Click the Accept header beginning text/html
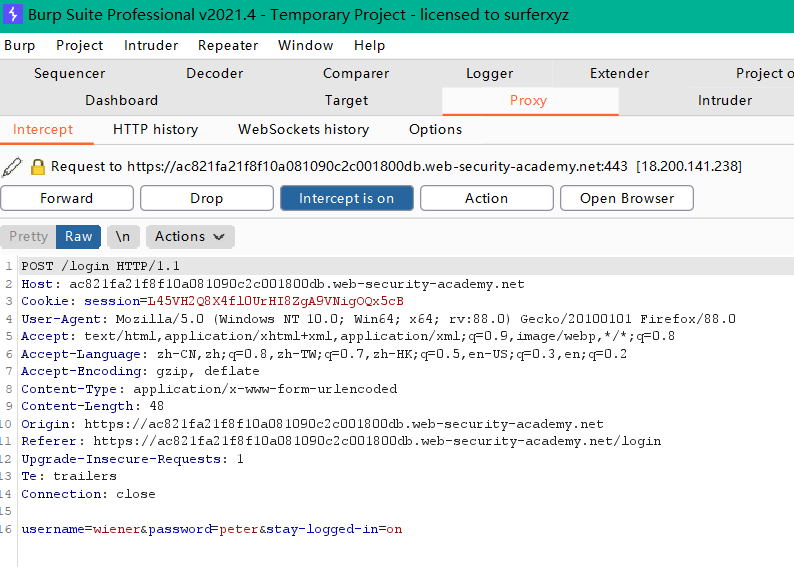794x567 pixels. (348, 336)
